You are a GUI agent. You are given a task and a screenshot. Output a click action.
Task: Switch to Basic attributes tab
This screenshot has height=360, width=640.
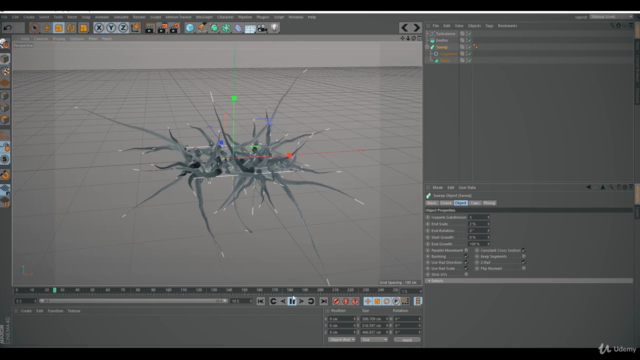(x=431, y=203)
